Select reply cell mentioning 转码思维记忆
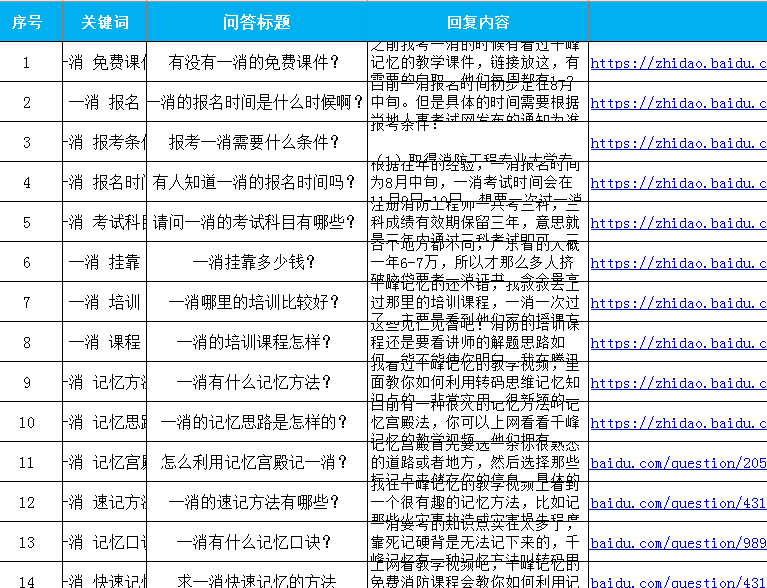Viewport: 767px width, 588px height. click(x=478, y=382)
